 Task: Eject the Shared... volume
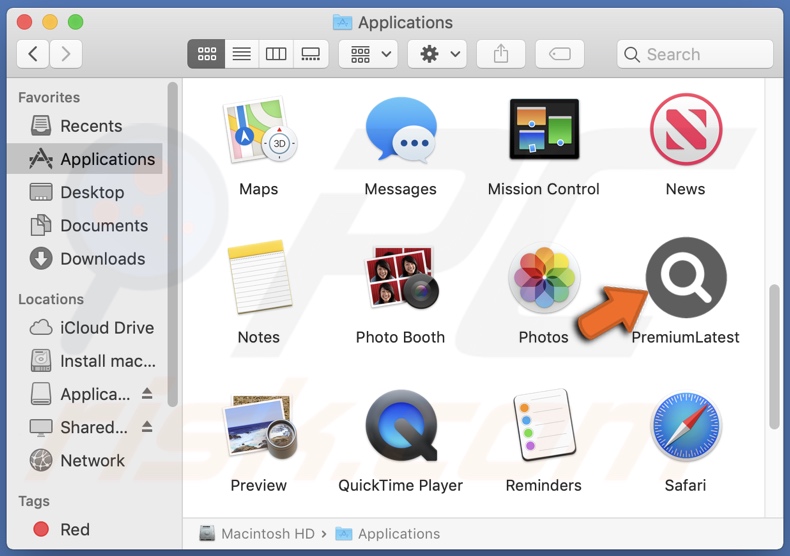(147, 427)
